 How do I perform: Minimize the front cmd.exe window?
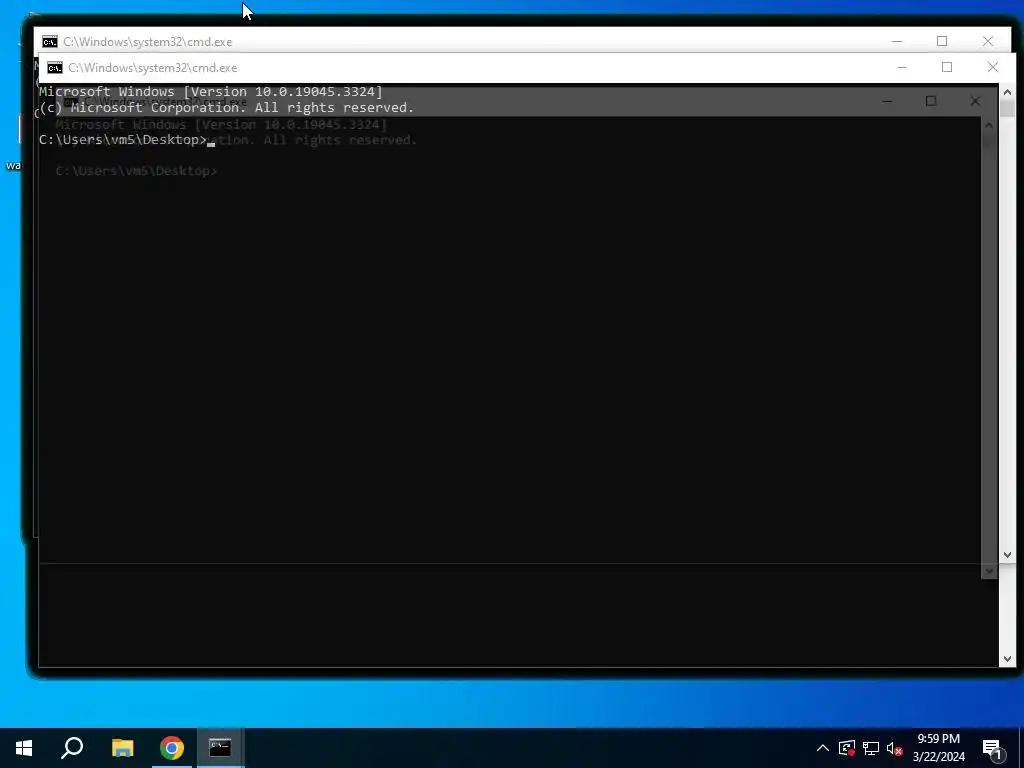(902, 67)
